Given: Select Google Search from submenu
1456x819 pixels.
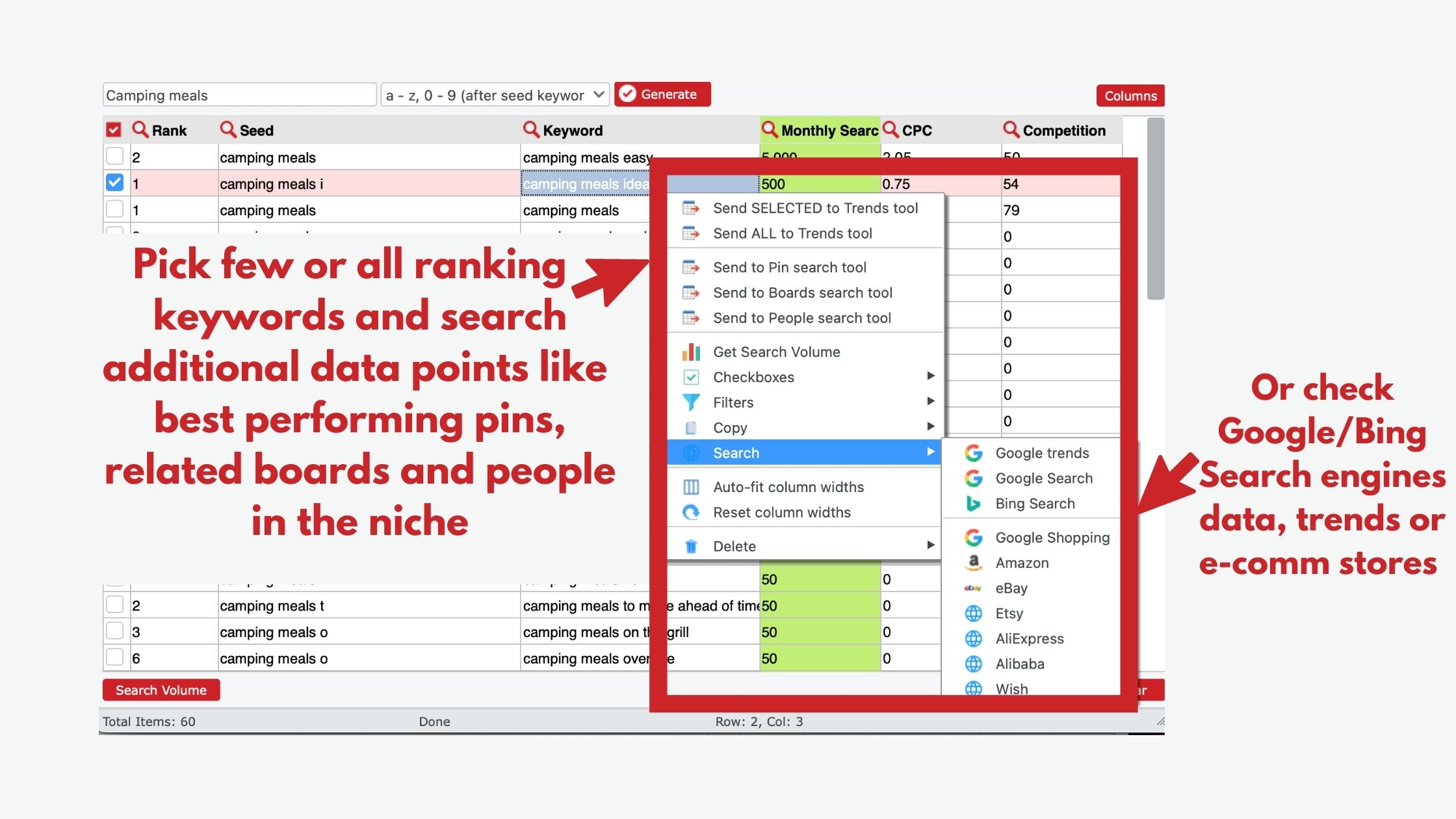Looking at the screenshot, I should [x=1031, y=478].
